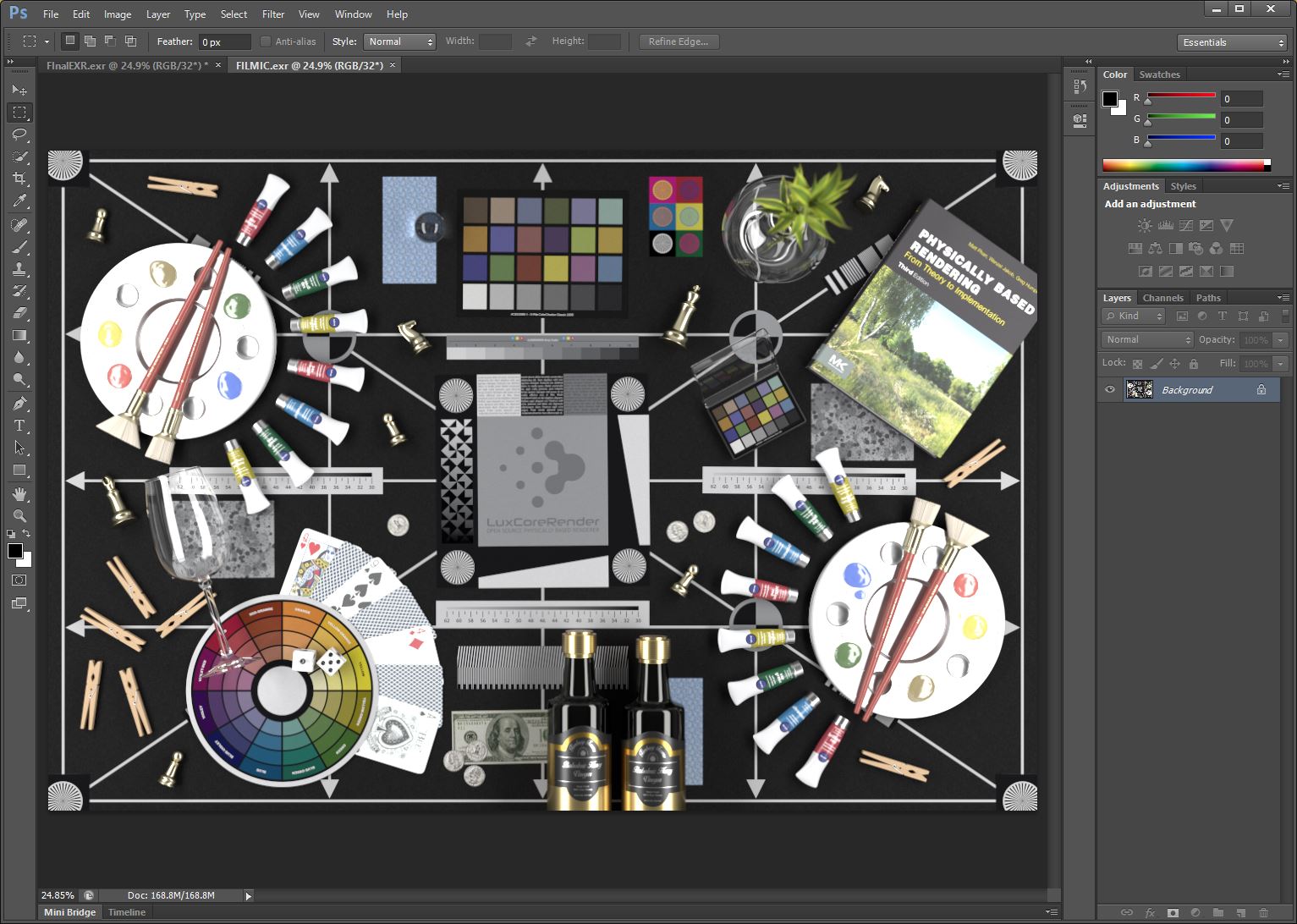The height and width of the screenshot is (924, 1297).
Task: Add a Brightness/Contrast adjustment
Action: click(x=1145, y=225)
